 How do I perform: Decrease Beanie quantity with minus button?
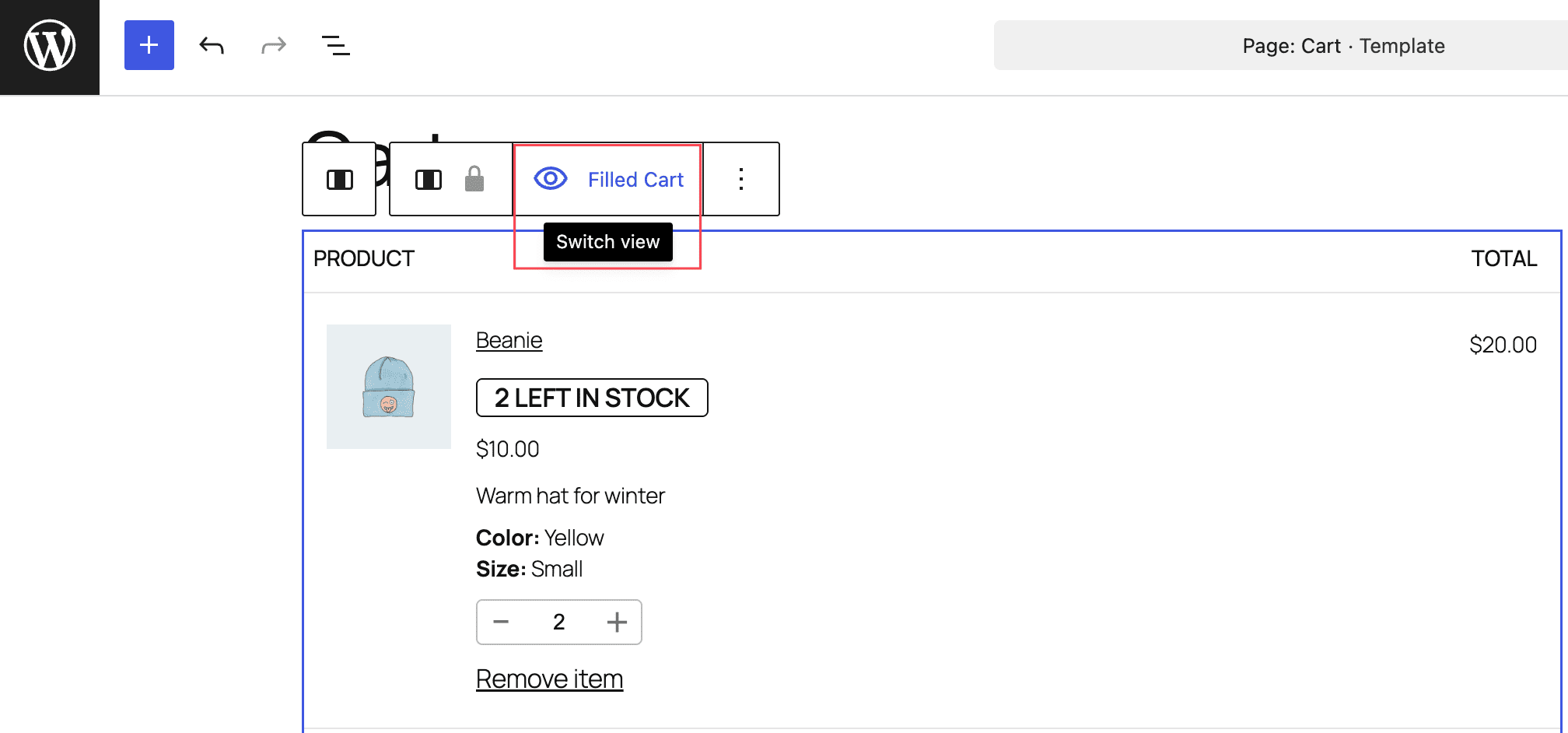coord(501,622)
